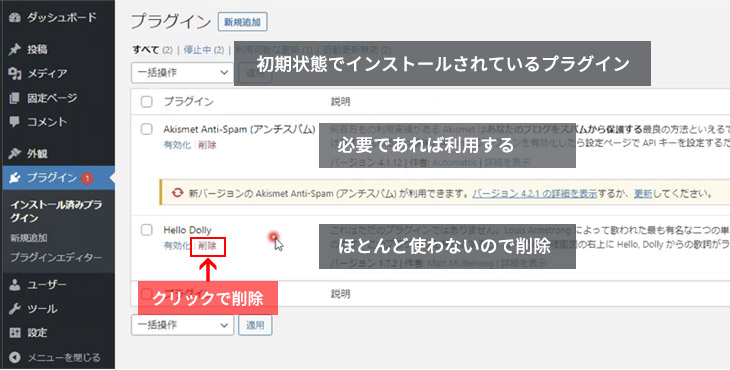Open Posts (投稿) menu
The width and height of the screenshot is (730, 370).
click(37, 49)
